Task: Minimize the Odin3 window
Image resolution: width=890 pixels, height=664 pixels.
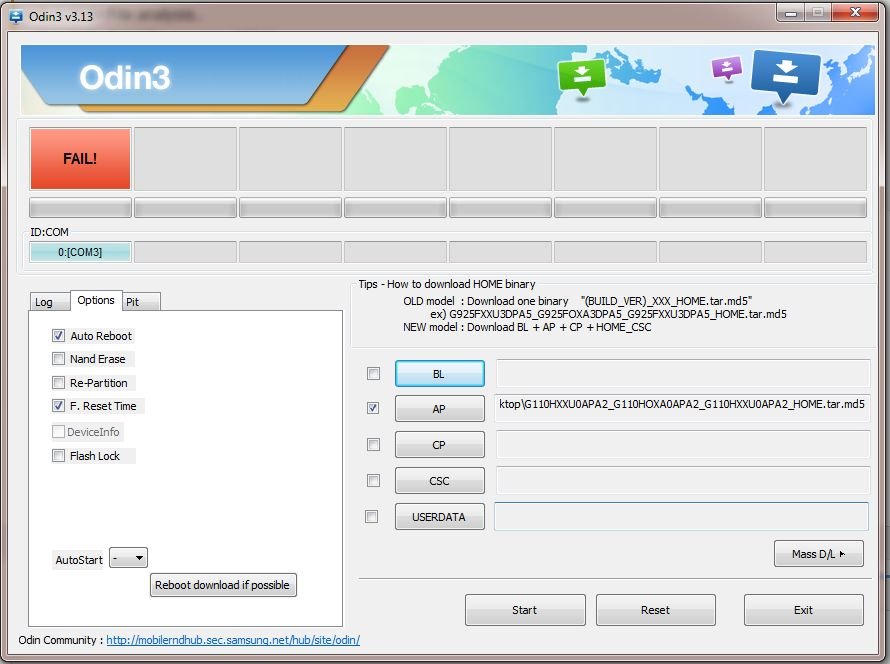Action: (x=791, y=12)
